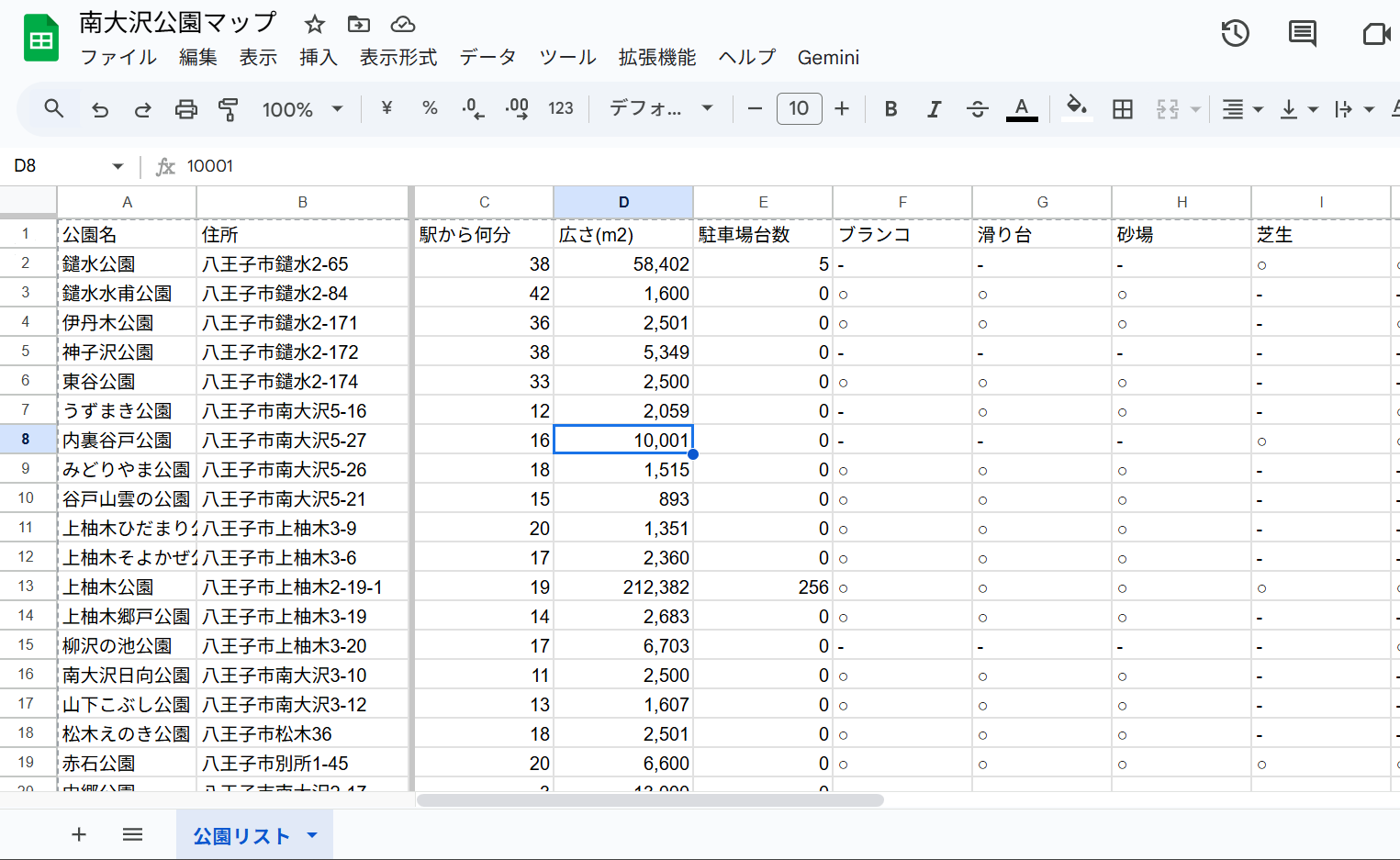Open the 123 number format menu
The image size is (1400, 860).
click(561, 108)
